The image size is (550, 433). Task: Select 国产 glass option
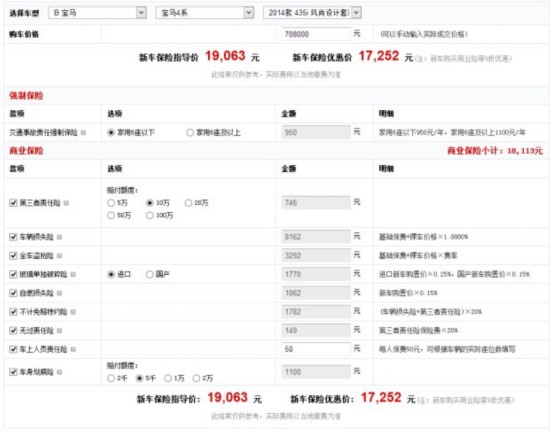[x=150, y=274]
